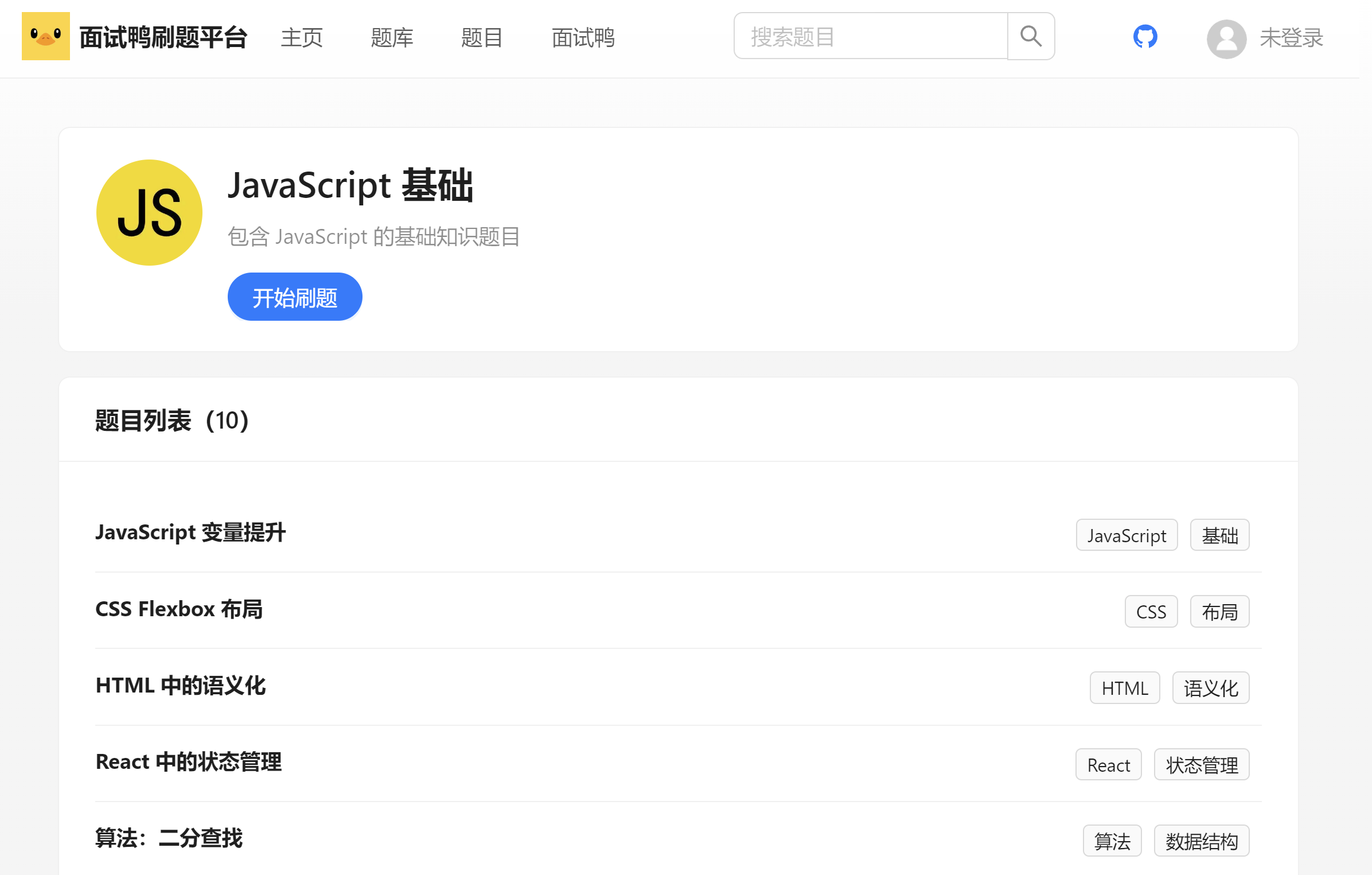Open the 主页 menu item
1372x875 pixels.
pos(302,38)
